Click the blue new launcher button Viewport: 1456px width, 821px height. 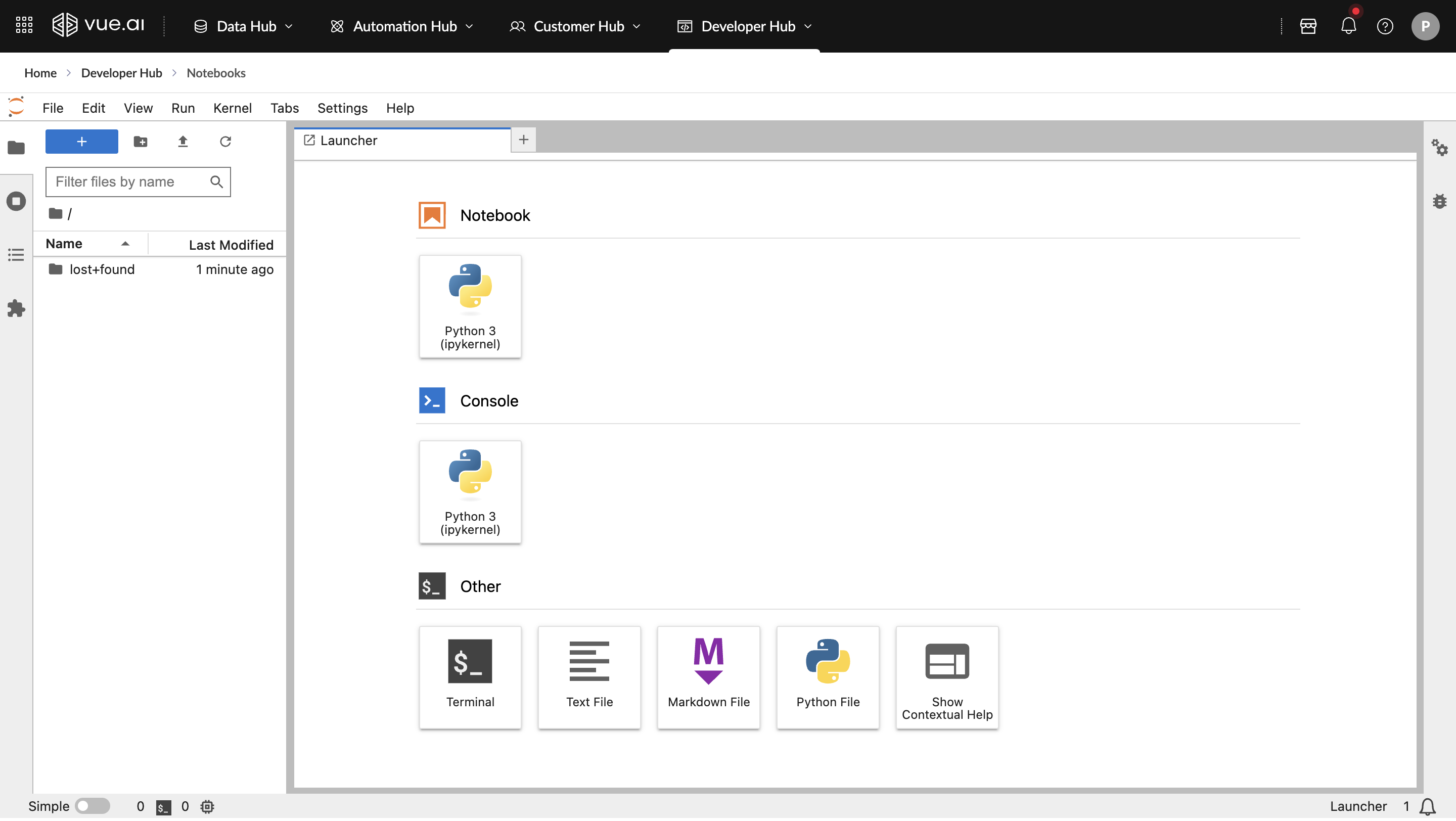point(81,141)
